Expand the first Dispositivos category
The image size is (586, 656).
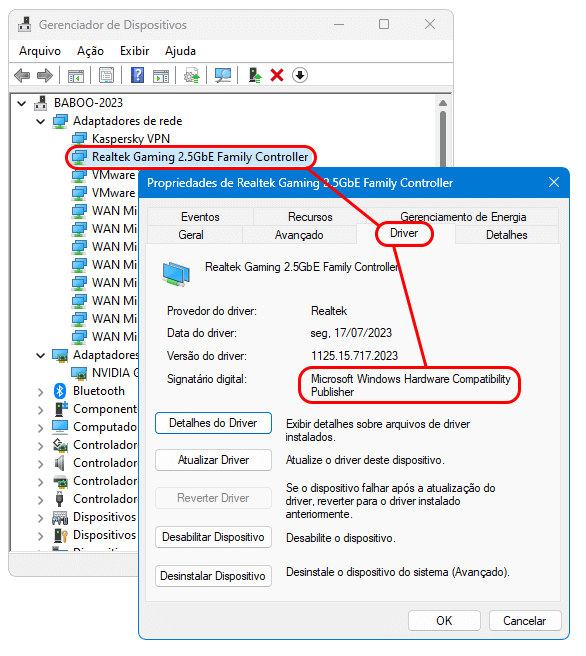tap(41, 518)
